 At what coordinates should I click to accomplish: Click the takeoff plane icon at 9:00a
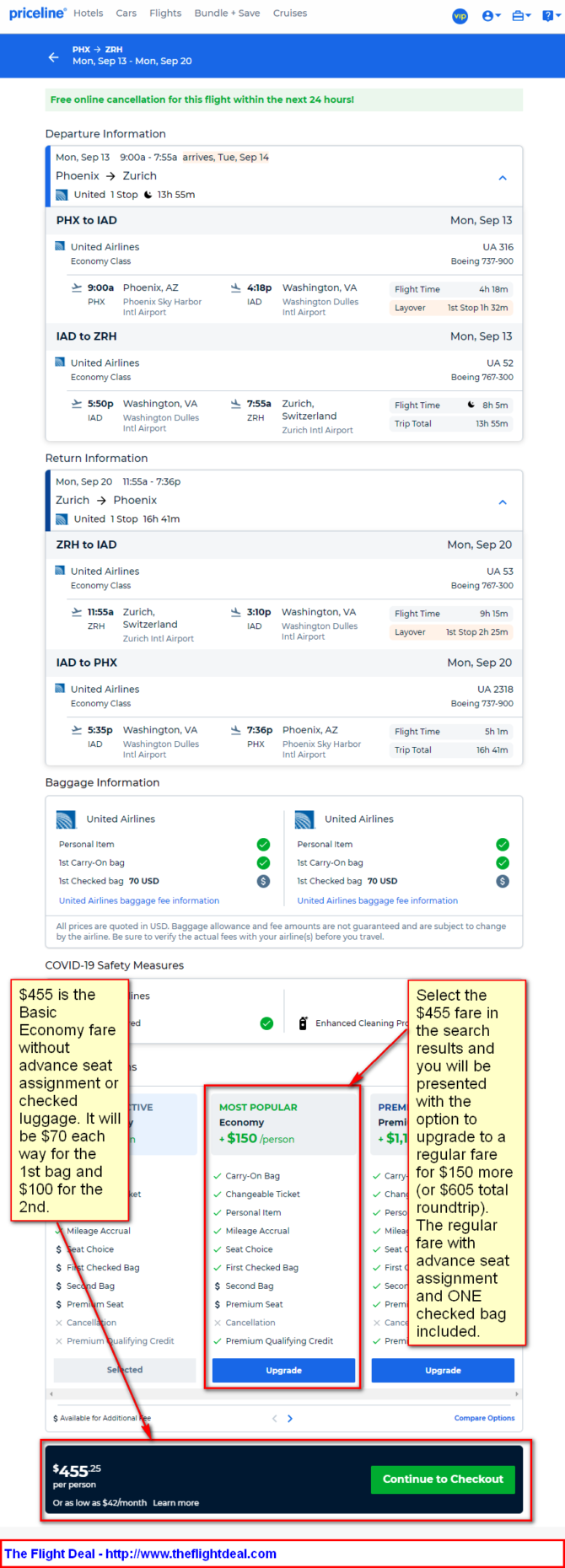click(x=77, y=287)
